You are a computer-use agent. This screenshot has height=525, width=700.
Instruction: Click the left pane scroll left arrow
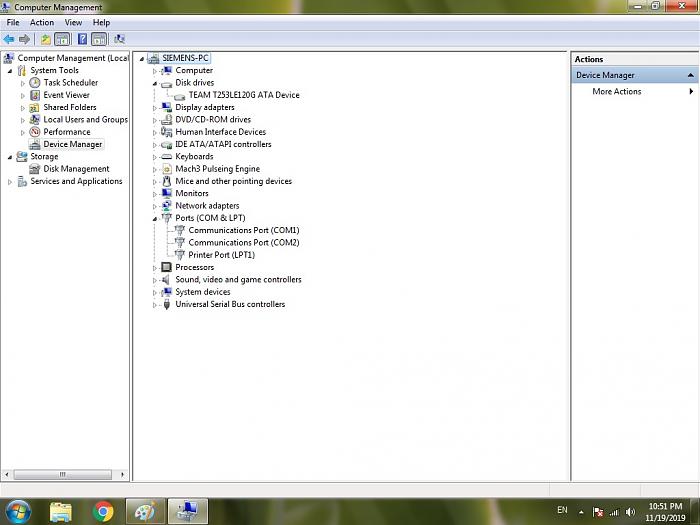tap(7, 474)
